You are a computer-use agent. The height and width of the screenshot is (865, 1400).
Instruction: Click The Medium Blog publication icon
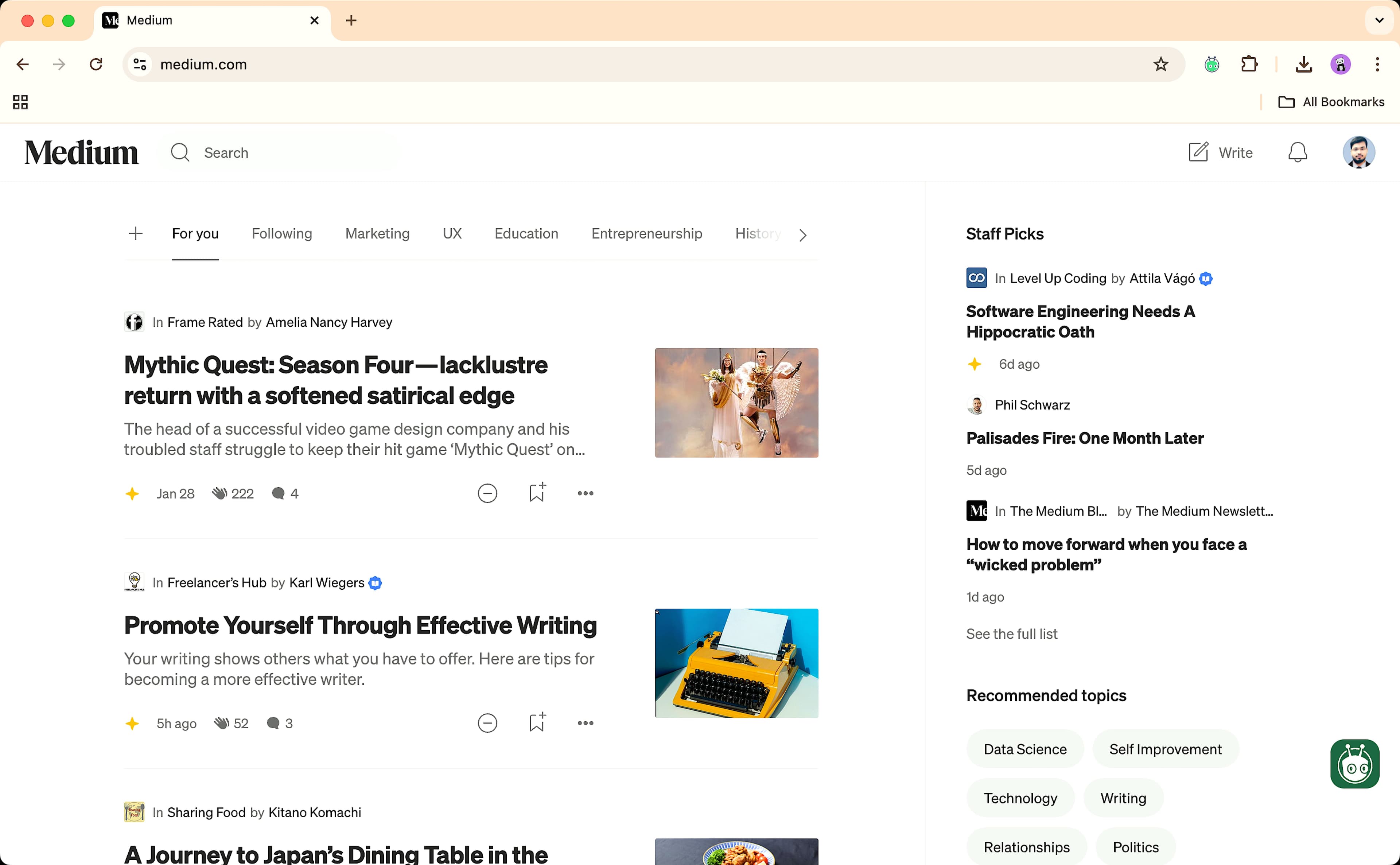(x=976, y=511)
